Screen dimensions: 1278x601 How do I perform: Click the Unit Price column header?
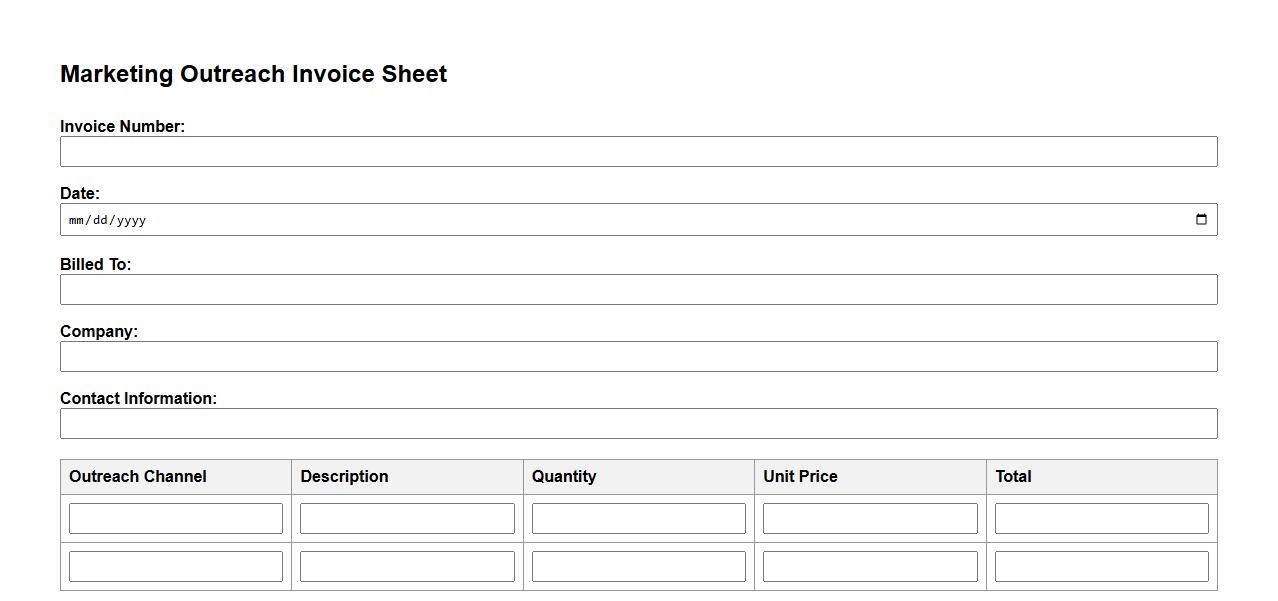pyautogui.click(x=800, y=477)
